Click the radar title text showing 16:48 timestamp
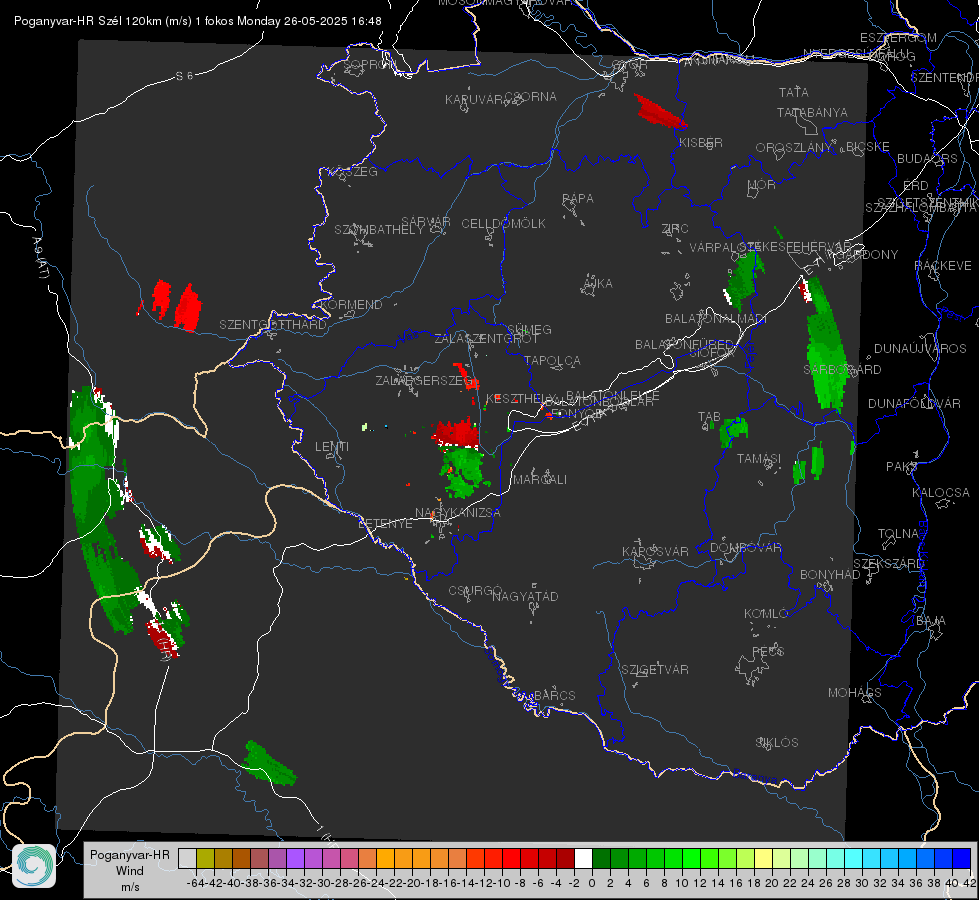The image size is (979, 900). 197,21
